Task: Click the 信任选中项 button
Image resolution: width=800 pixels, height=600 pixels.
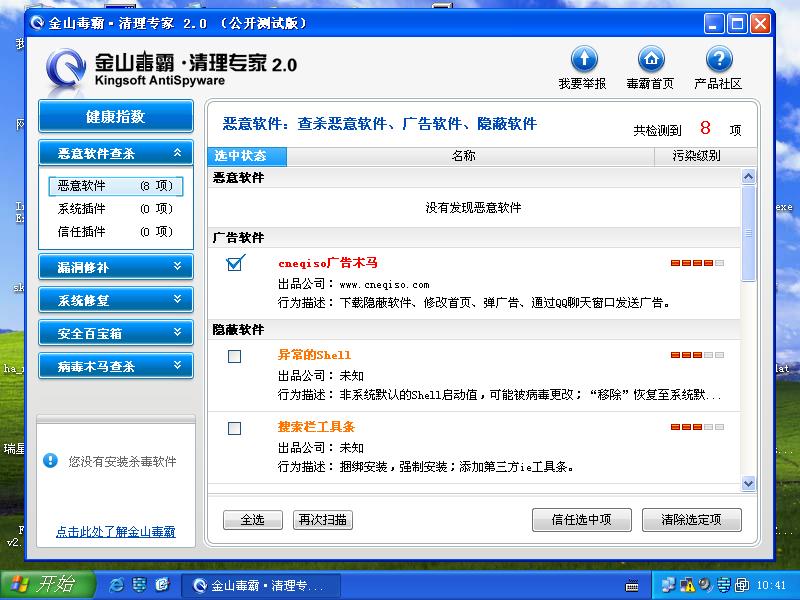Action: point(582,520)
